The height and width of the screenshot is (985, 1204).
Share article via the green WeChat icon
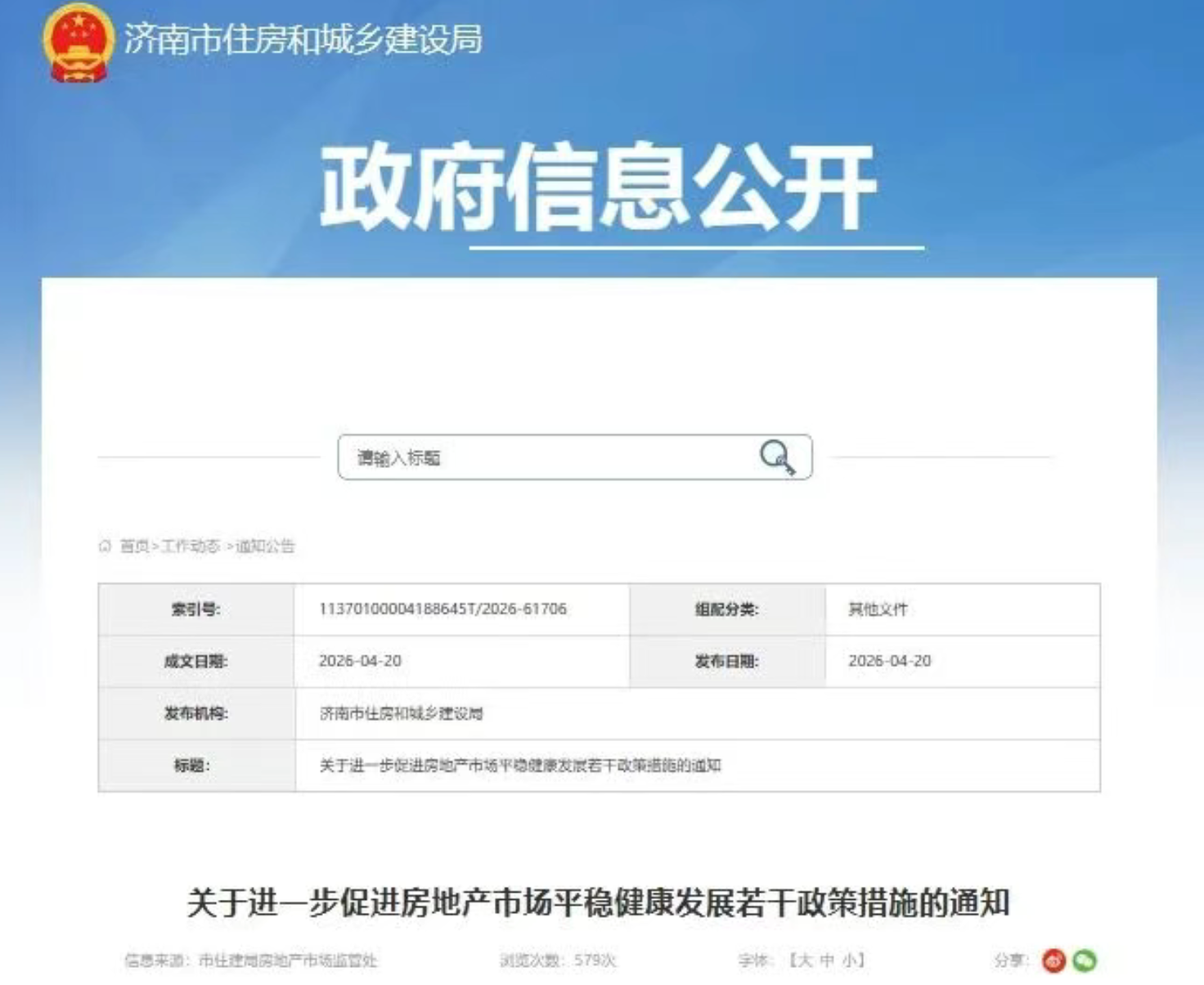tap(1085, 960)
